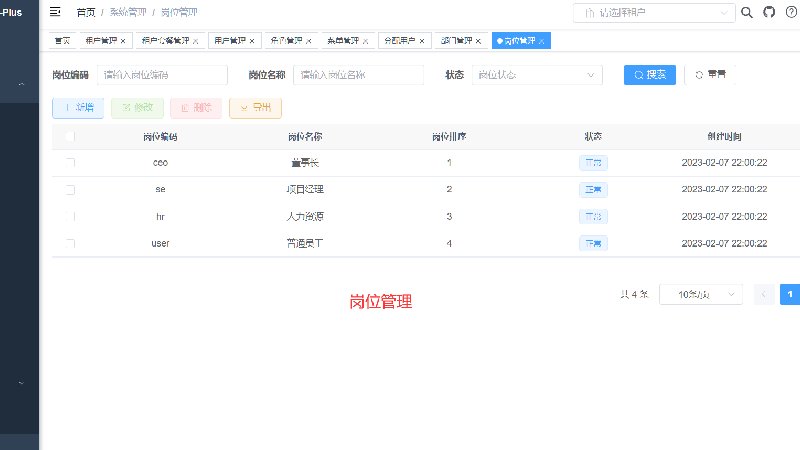Focus the 岗位名称 input field
The height and width of the screenshot is (450, 800).
pos(358,75)
